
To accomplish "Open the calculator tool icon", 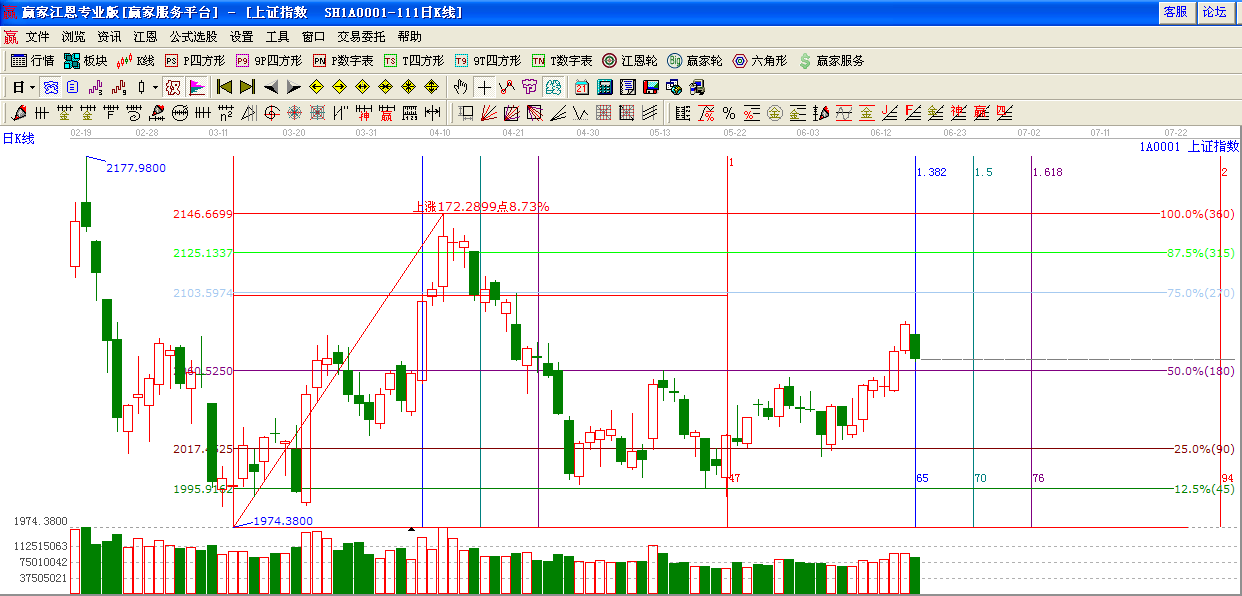I will pyautogui.click(x=605, y=87).
